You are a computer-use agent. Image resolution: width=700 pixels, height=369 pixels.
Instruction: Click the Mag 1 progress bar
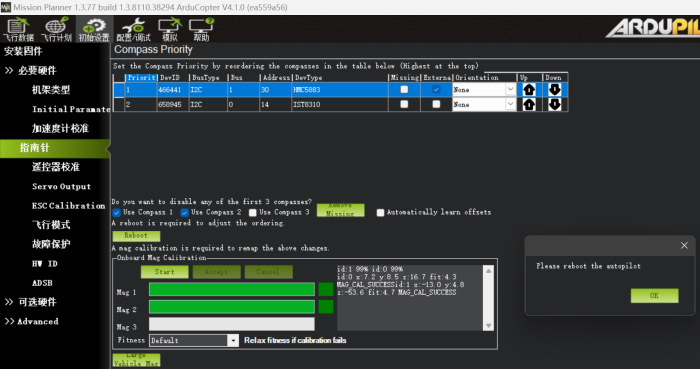[232, 289]
